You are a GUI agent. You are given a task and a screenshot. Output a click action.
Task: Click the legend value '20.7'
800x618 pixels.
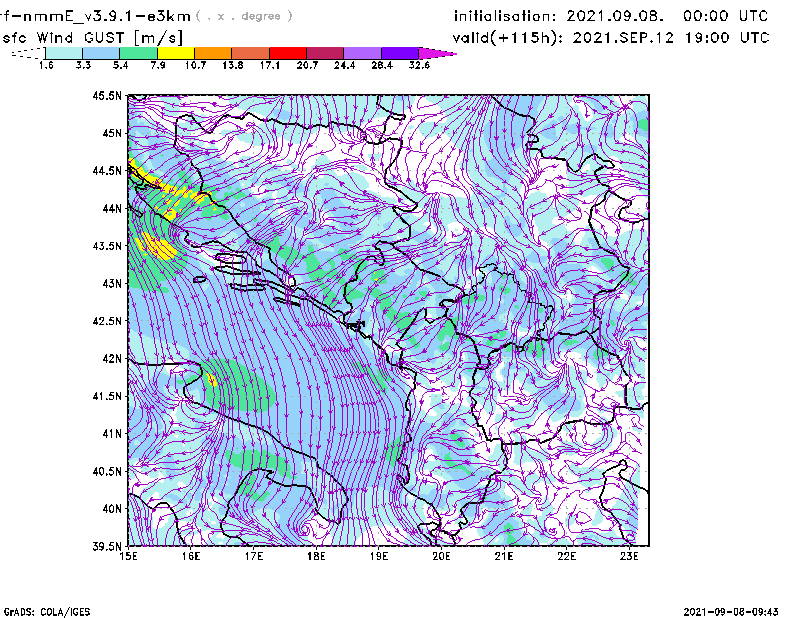tap(307, 65)
